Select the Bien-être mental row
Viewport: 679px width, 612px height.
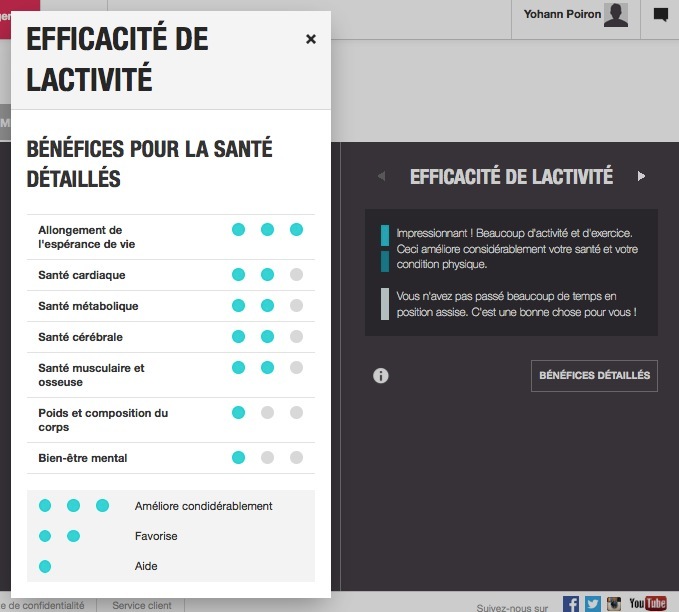pos(83,458)
